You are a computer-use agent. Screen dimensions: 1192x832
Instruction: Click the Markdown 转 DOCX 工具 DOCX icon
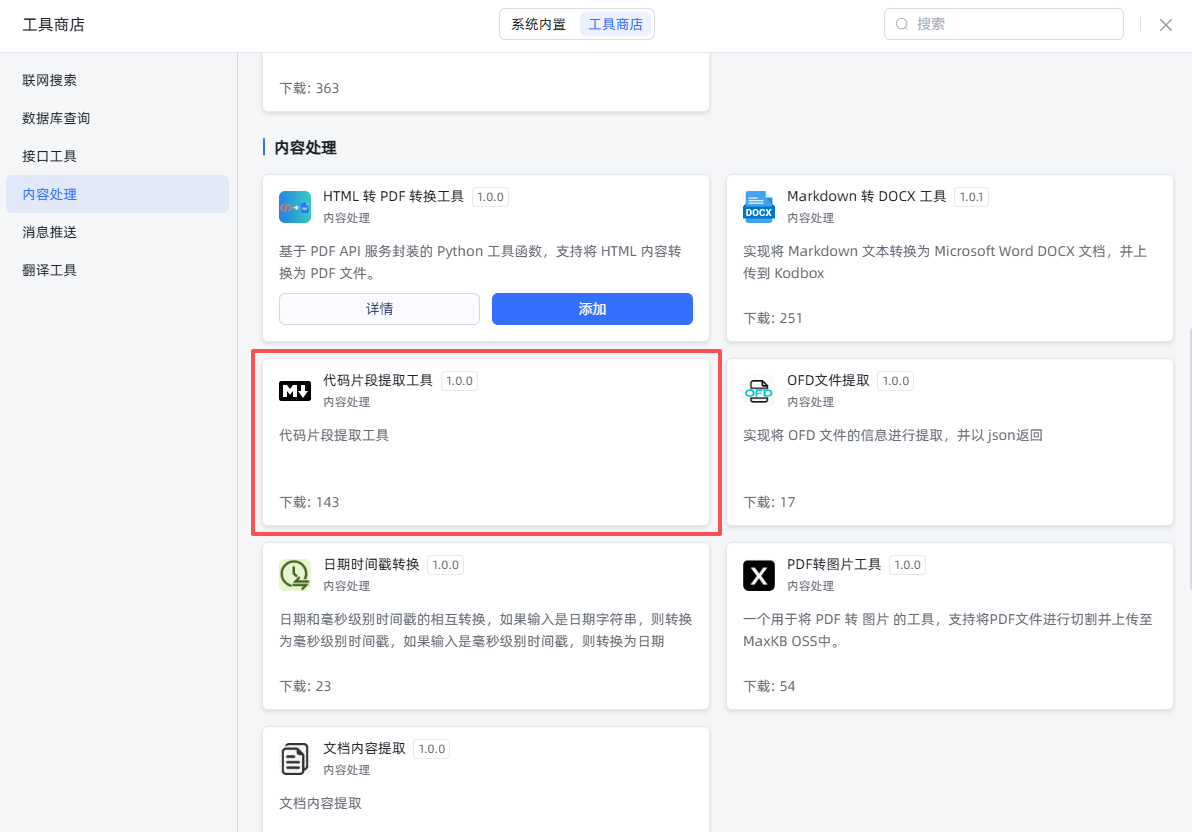coord(759,207)
